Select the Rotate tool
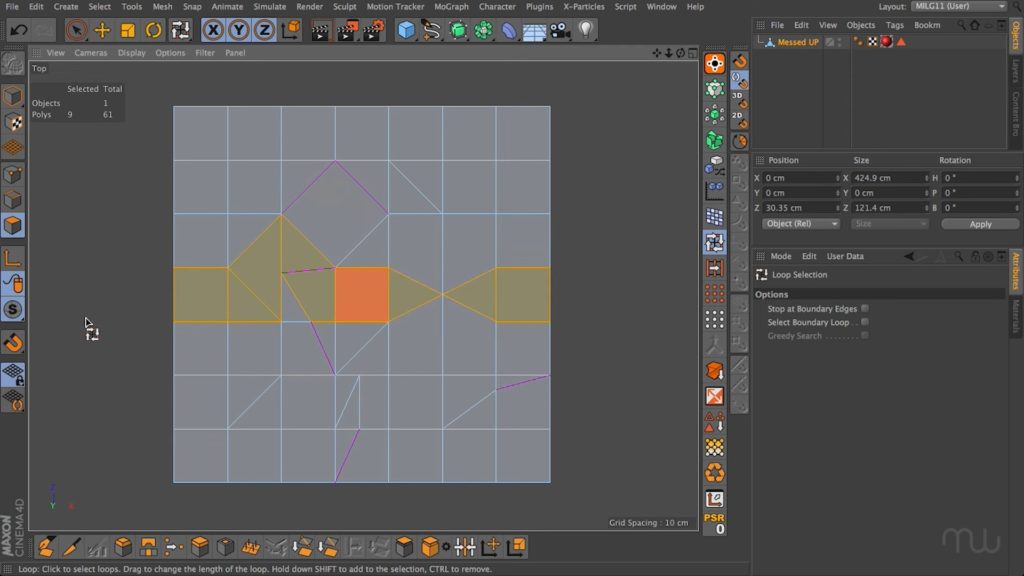Screen dimensions: 1024x576 [x=153, y=30]
